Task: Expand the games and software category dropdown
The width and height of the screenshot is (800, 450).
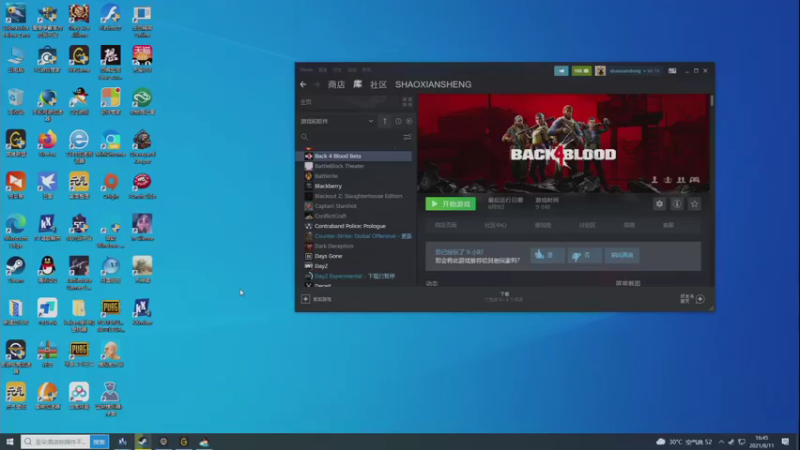Action: 370,121
